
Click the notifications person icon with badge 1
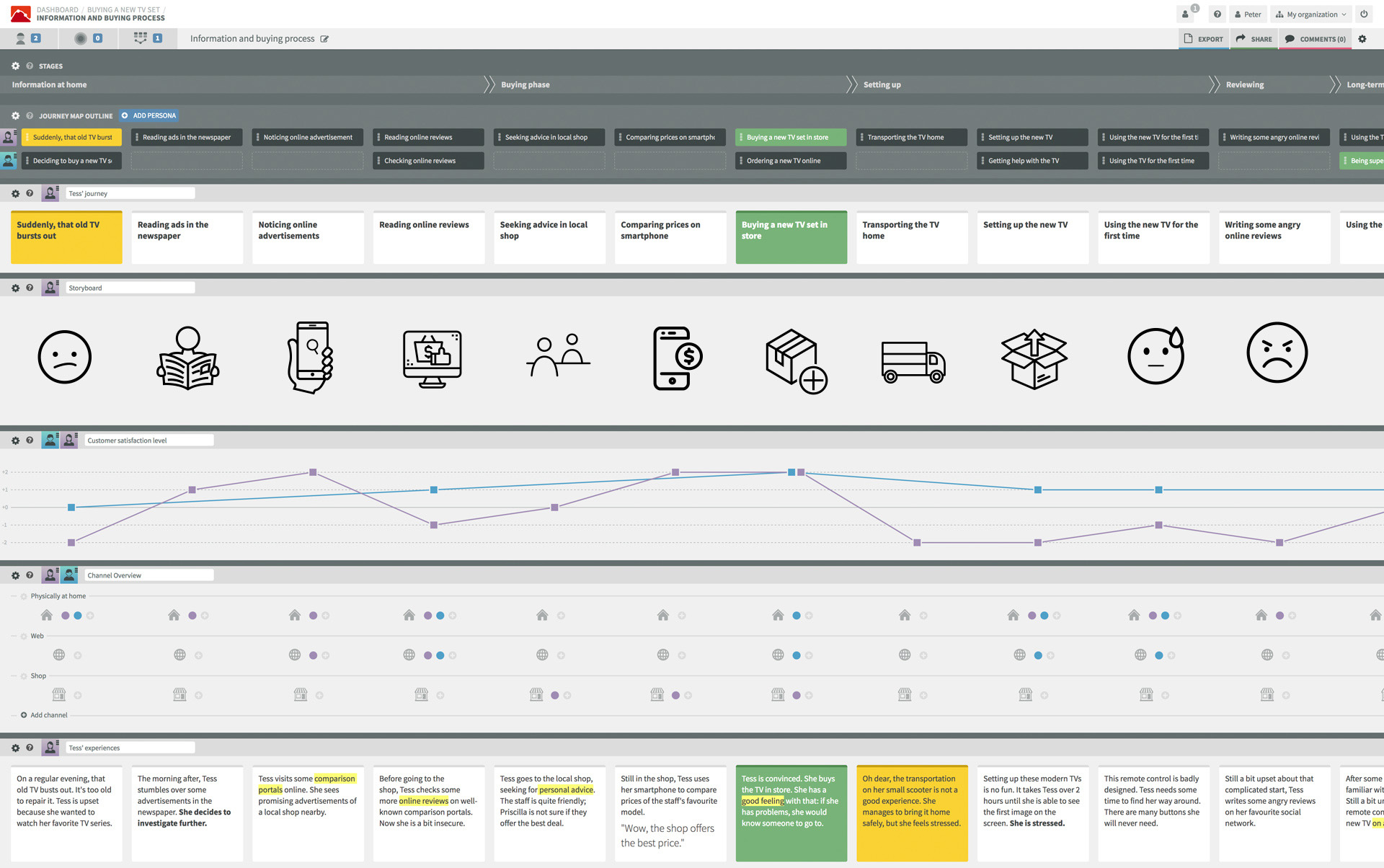(x=1186, y=14)
